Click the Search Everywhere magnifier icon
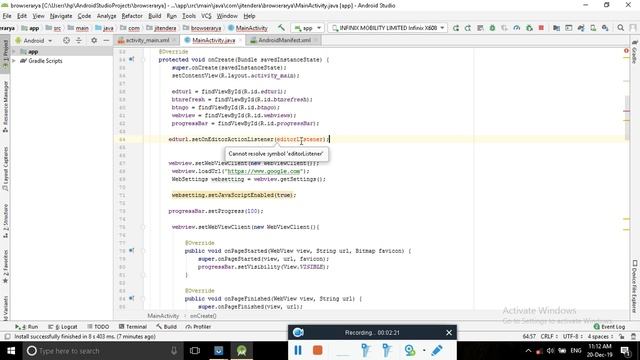640x360 pixels. 621,28
